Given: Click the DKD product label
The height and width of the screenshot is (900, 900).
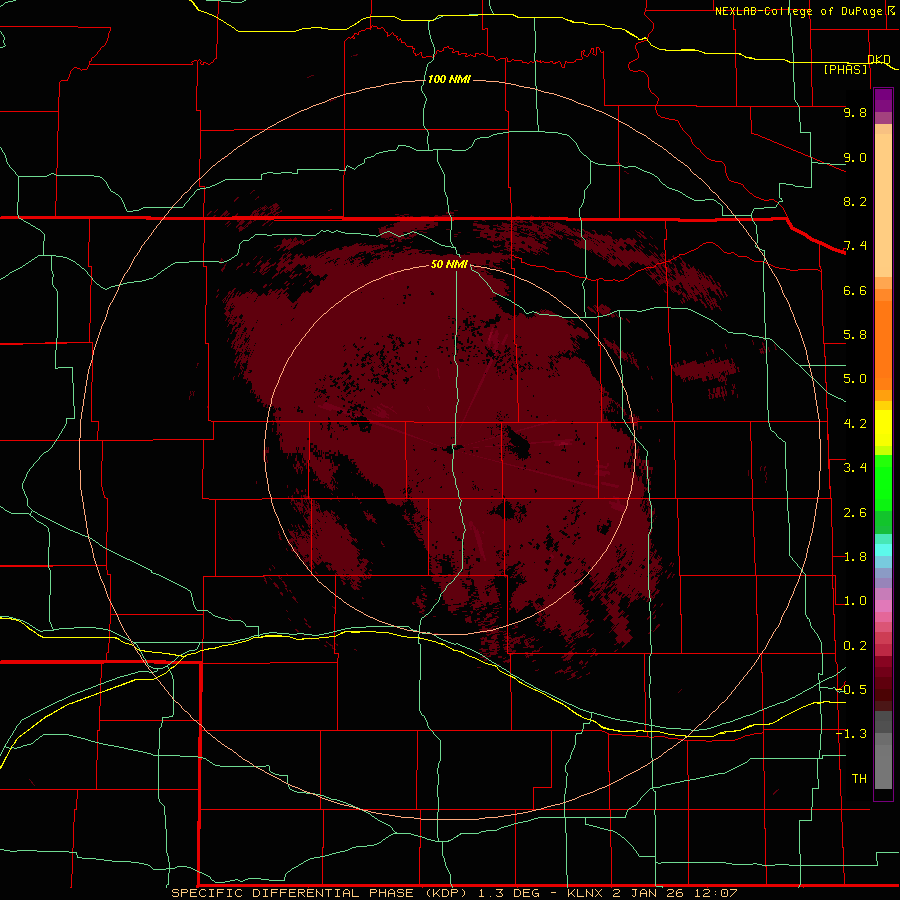Looking at the screenshot, I should tap(879, 59).
